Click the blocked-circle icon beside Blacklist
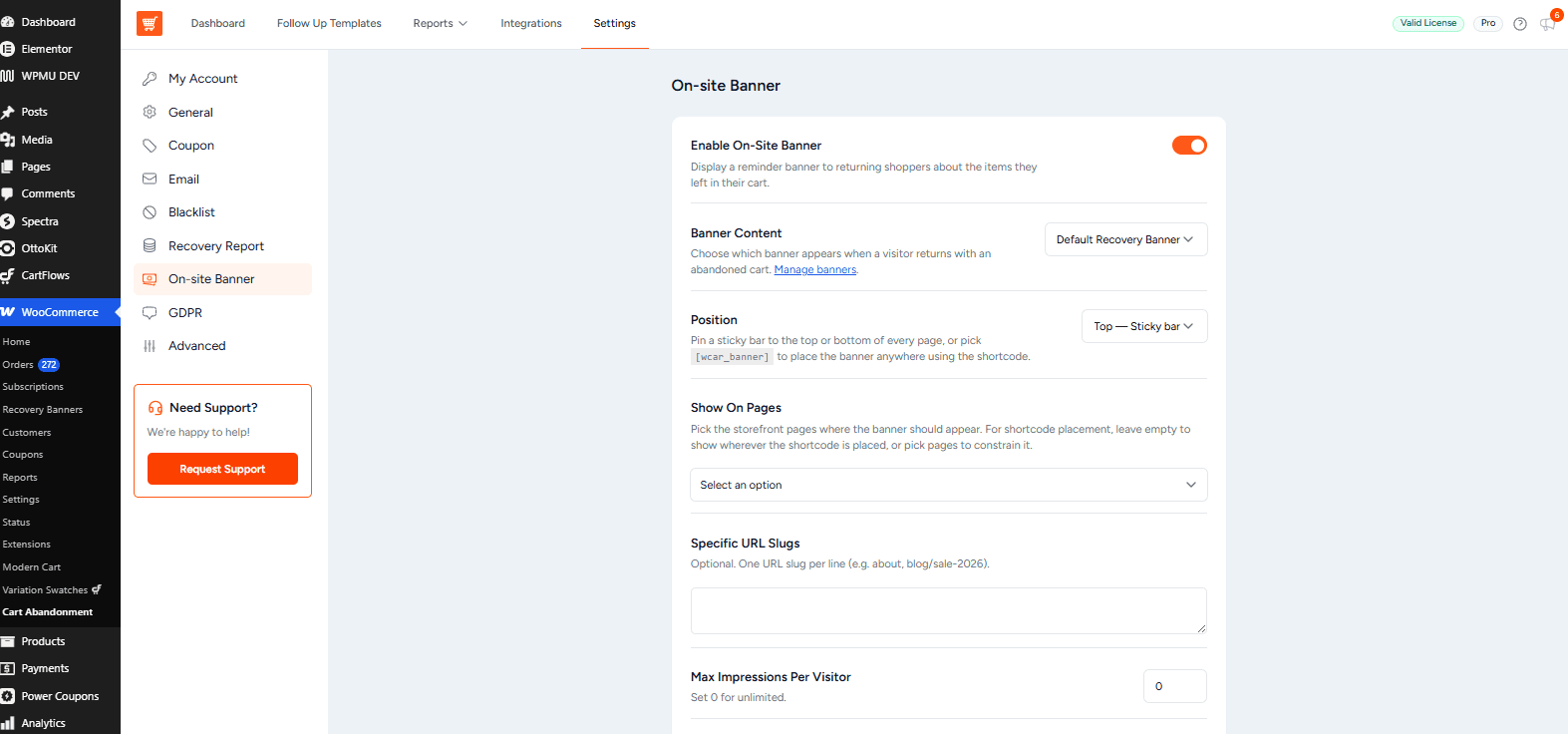 coord(150,212)
